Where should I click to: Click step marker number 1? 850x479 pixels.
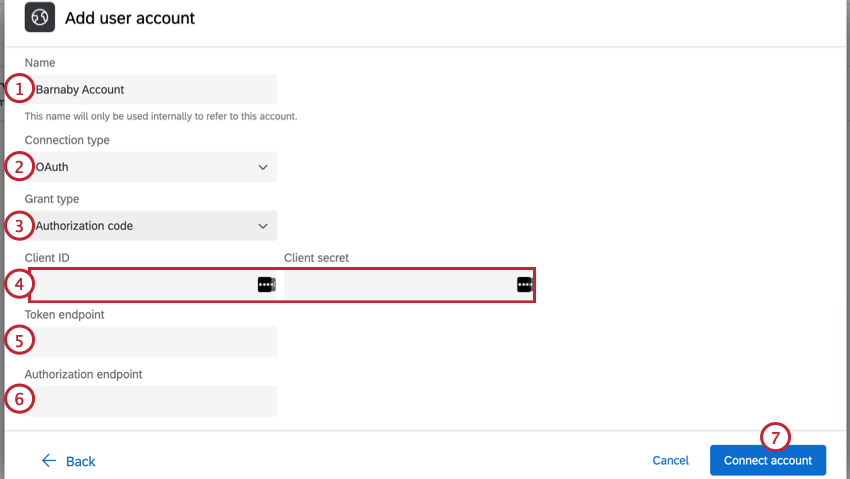pyautogui.click(x=19, y=89)
